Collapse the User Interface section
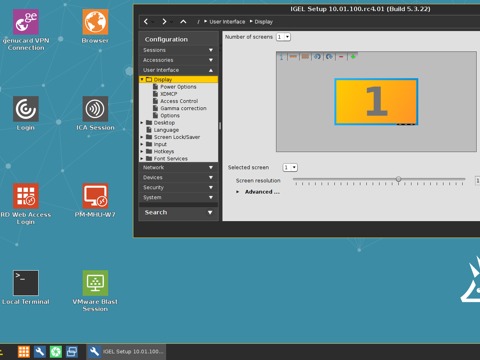The width and height of the screenshot is (480, 360). (x=178, y=70)
